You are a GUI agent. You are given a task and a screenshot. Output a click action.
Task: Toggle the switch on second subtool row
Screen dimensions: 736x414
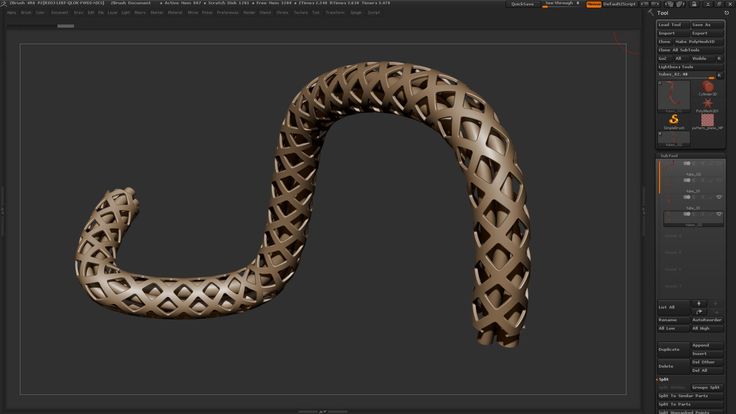coord(687,180)
